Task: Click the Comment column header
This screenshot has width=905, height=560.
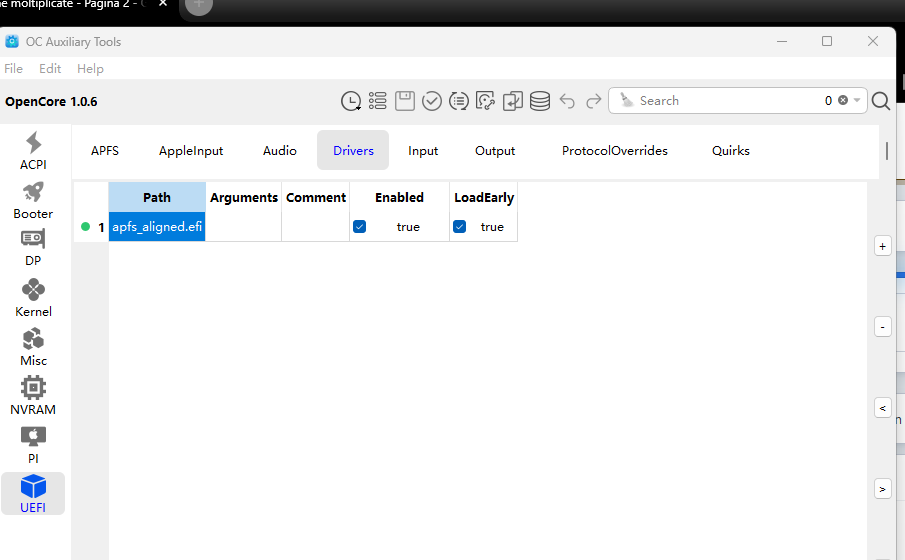Action: click(x=316, y=197)
